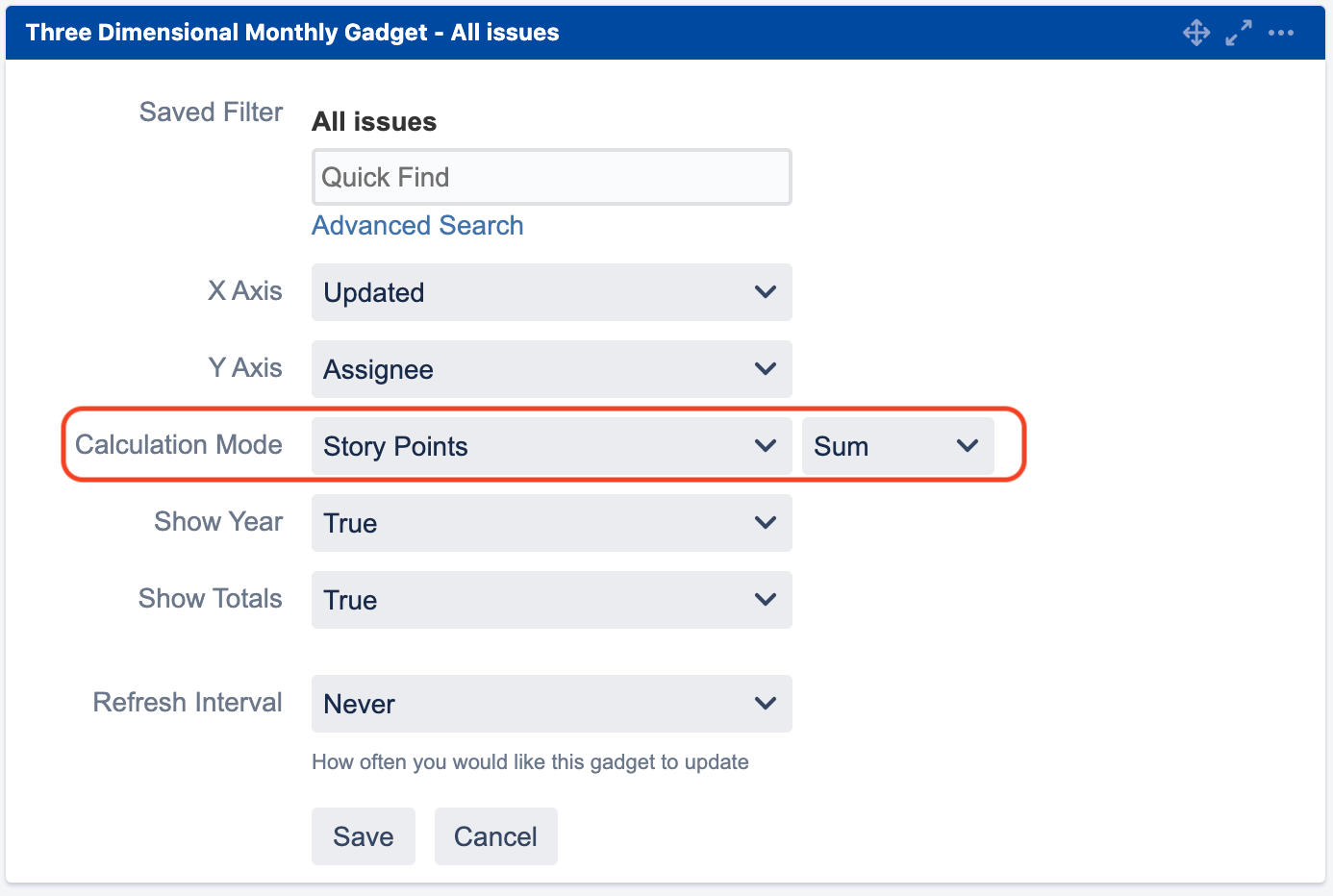Click the bold All issues filter name
Viewport: 1333px width, 896px height.
(374, 122)
